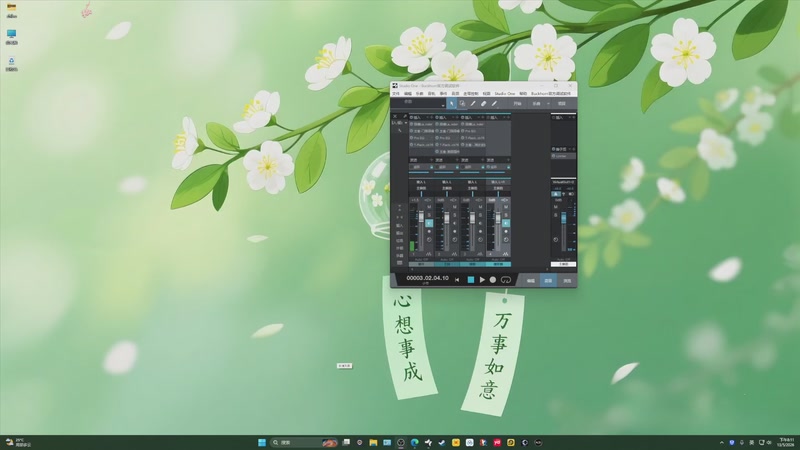The image size is (800, 450).
Task: Select the Range tool icon
Action: pyautogui.click(x=462, y=104)
